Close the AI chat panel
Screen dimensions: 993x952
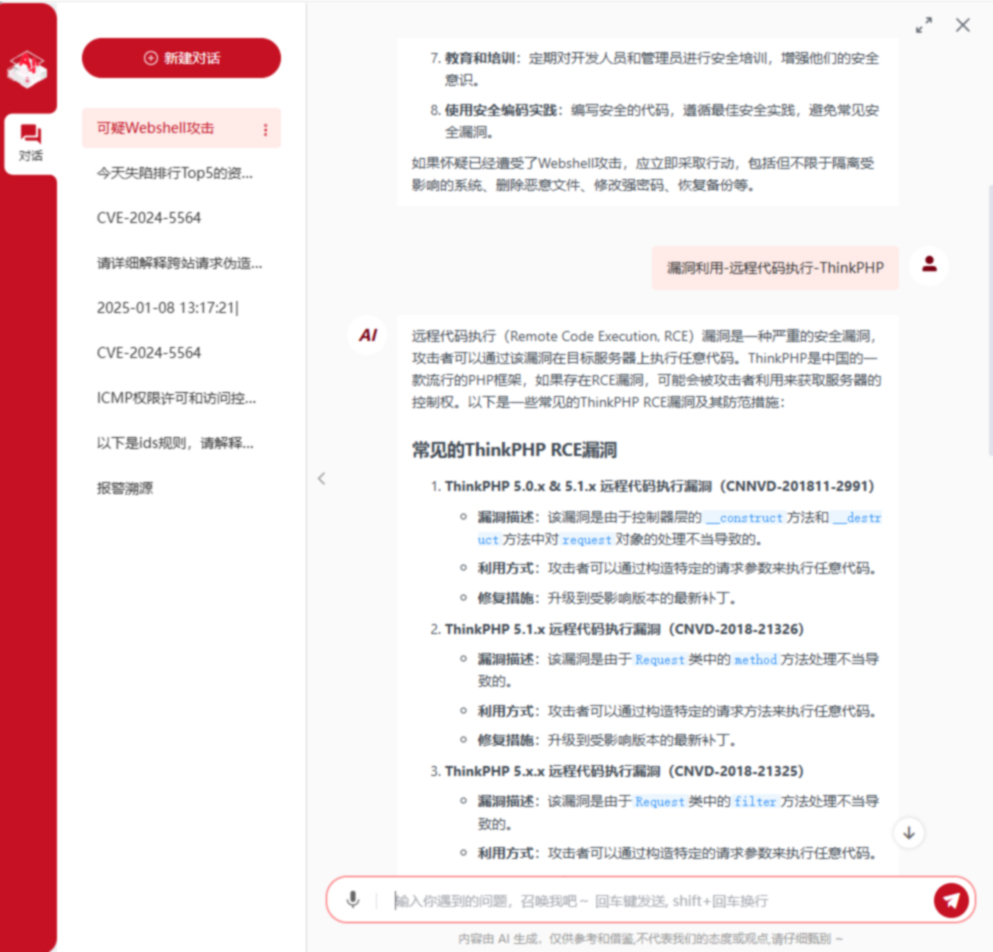point(962,25)
